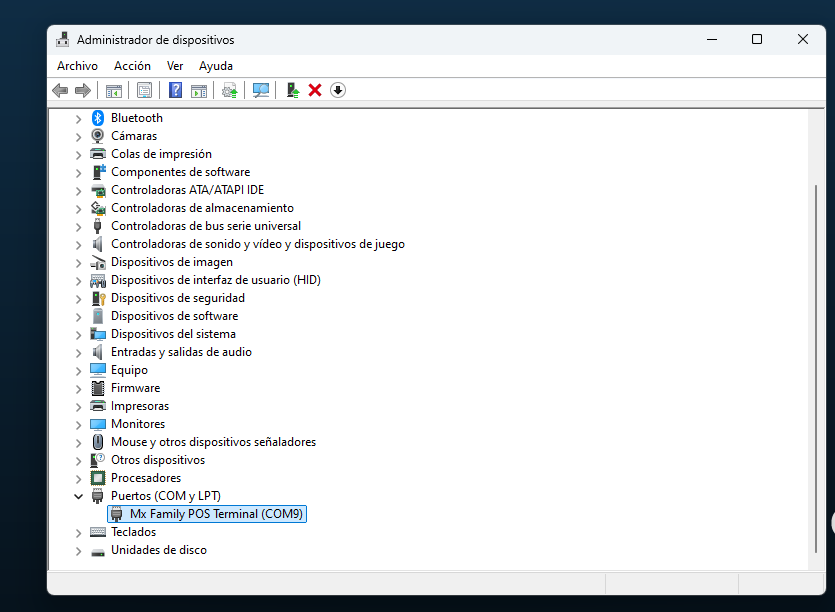The width and height of the screenshot is (835, 612).
Task: Expand the Teclados category
Action: click(x=79, y=532)
